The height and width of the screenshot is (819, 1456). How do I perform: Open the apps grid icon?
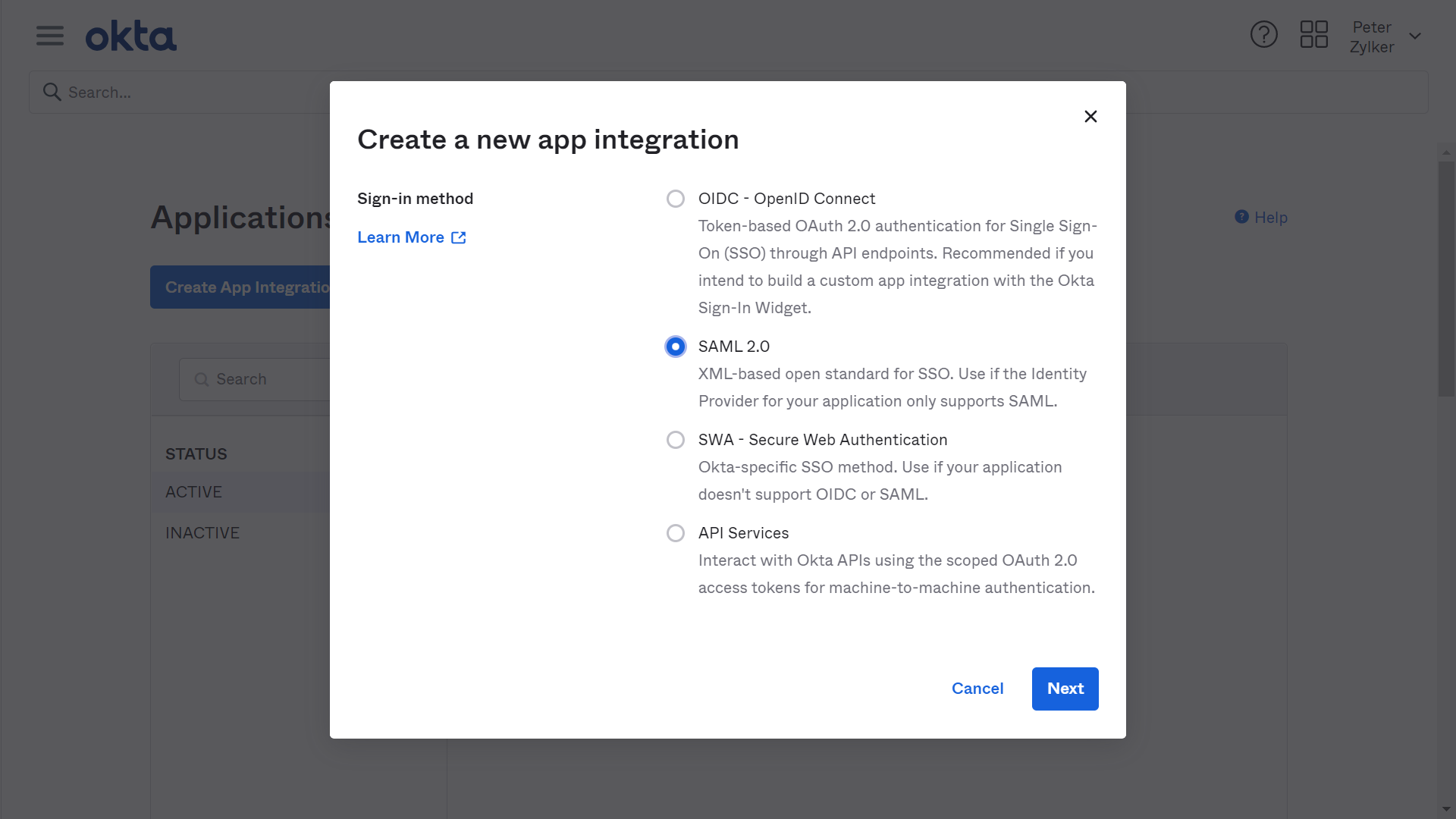1313,35
